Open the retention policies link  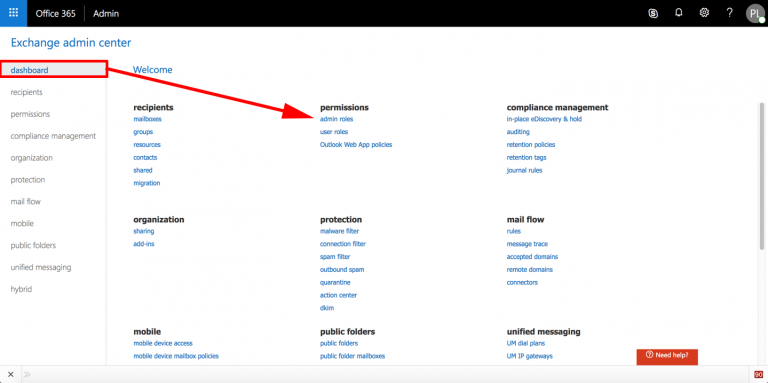pos(531,144)
